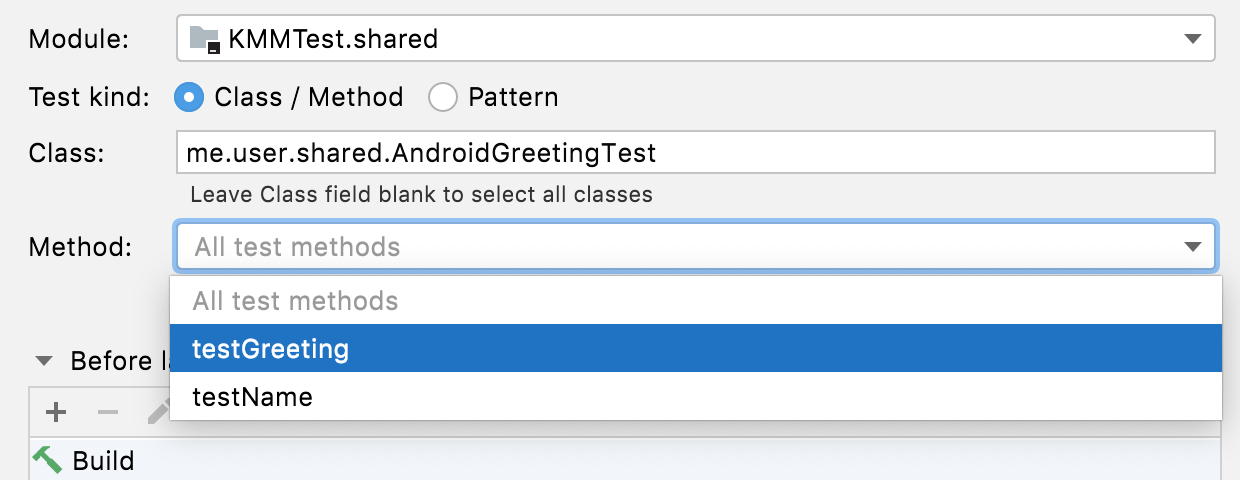Screen dimensions: 1240x480
Task: Click the green Build hammer icon
Action: (x=46, y=460)
